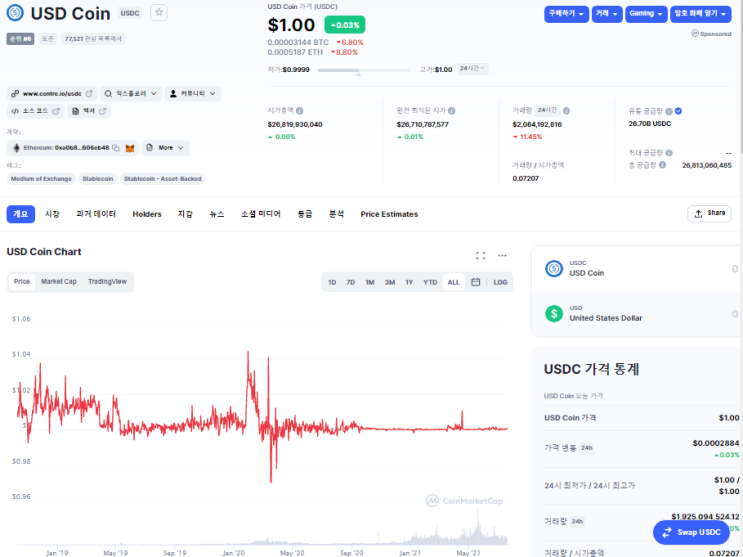This screenshot has width=743, height=557.
Task: Toggle LOG scale on chart
Action: point(500,282)
